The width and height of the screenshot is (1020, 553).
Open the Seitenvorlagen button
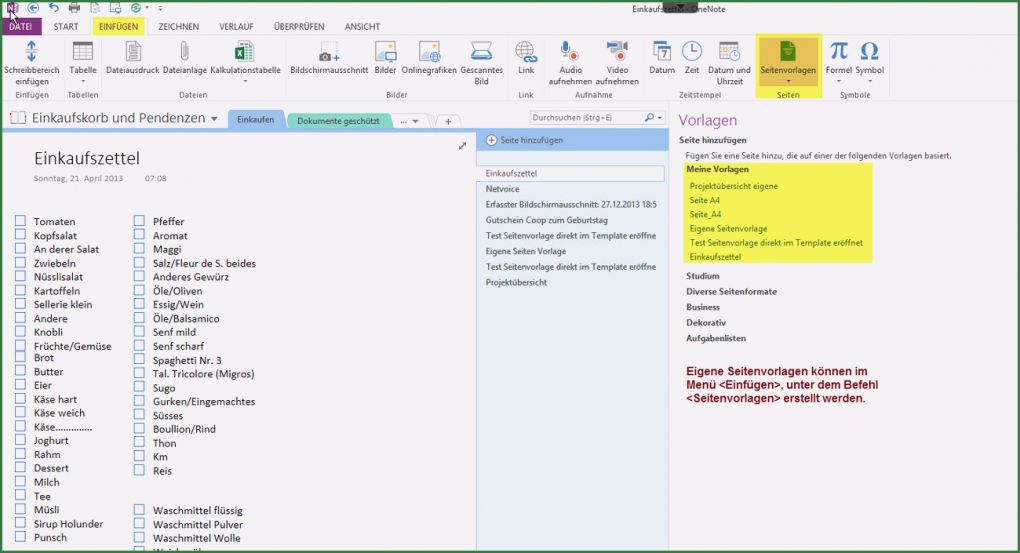tap(788, 62)
